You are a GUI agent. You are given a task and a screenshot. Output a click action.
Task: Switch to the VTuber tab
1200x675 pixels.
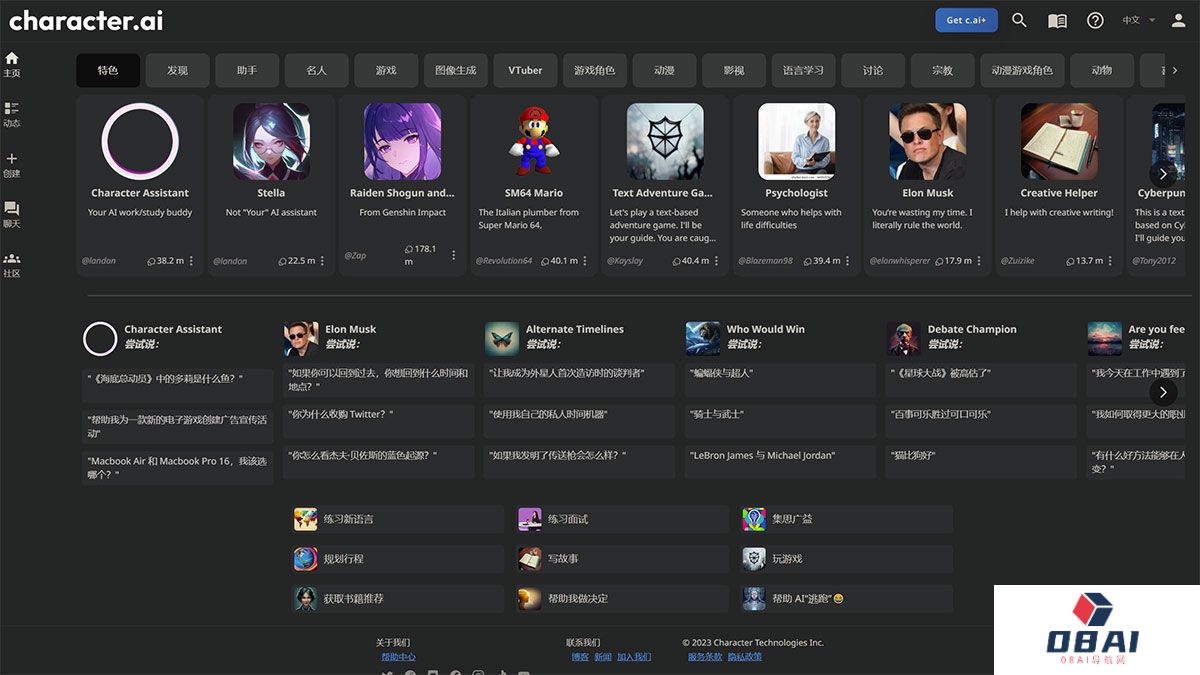click(x=525, y=70)
